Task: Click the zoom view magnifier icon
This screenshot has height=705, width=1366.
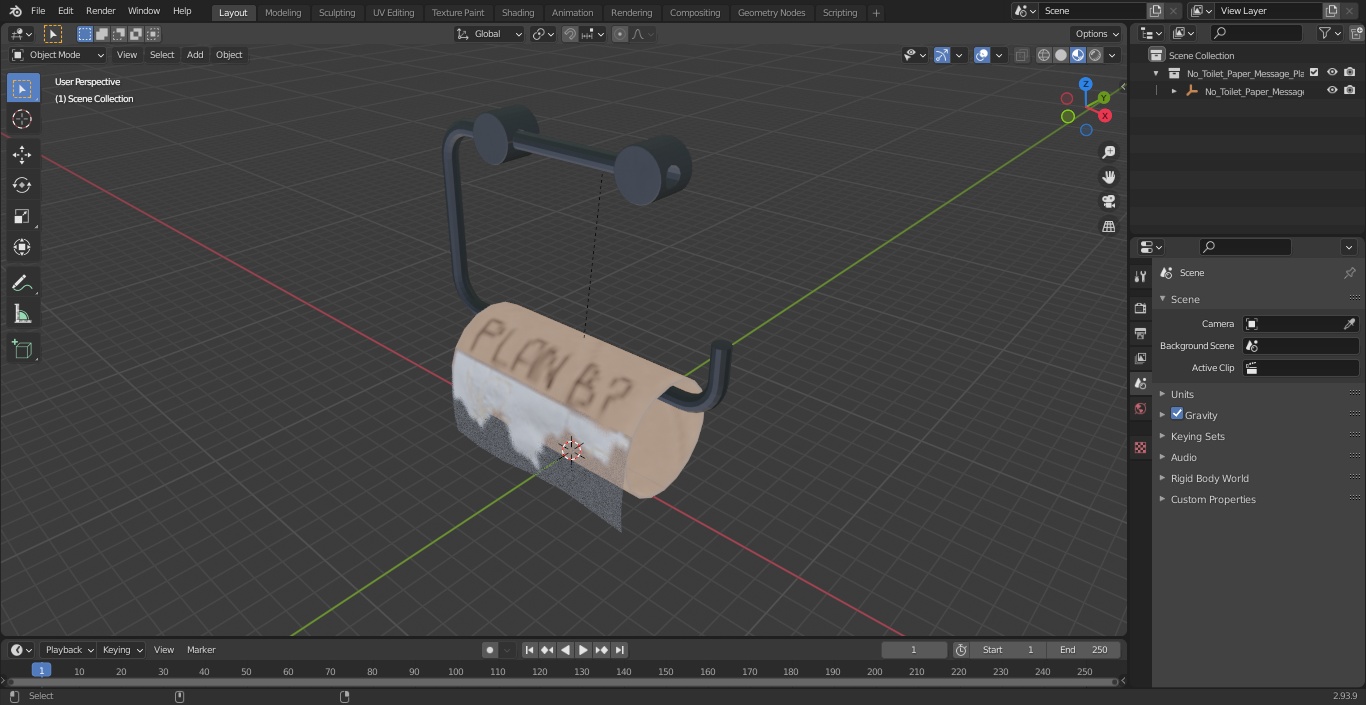Action: click(1108, 152)
